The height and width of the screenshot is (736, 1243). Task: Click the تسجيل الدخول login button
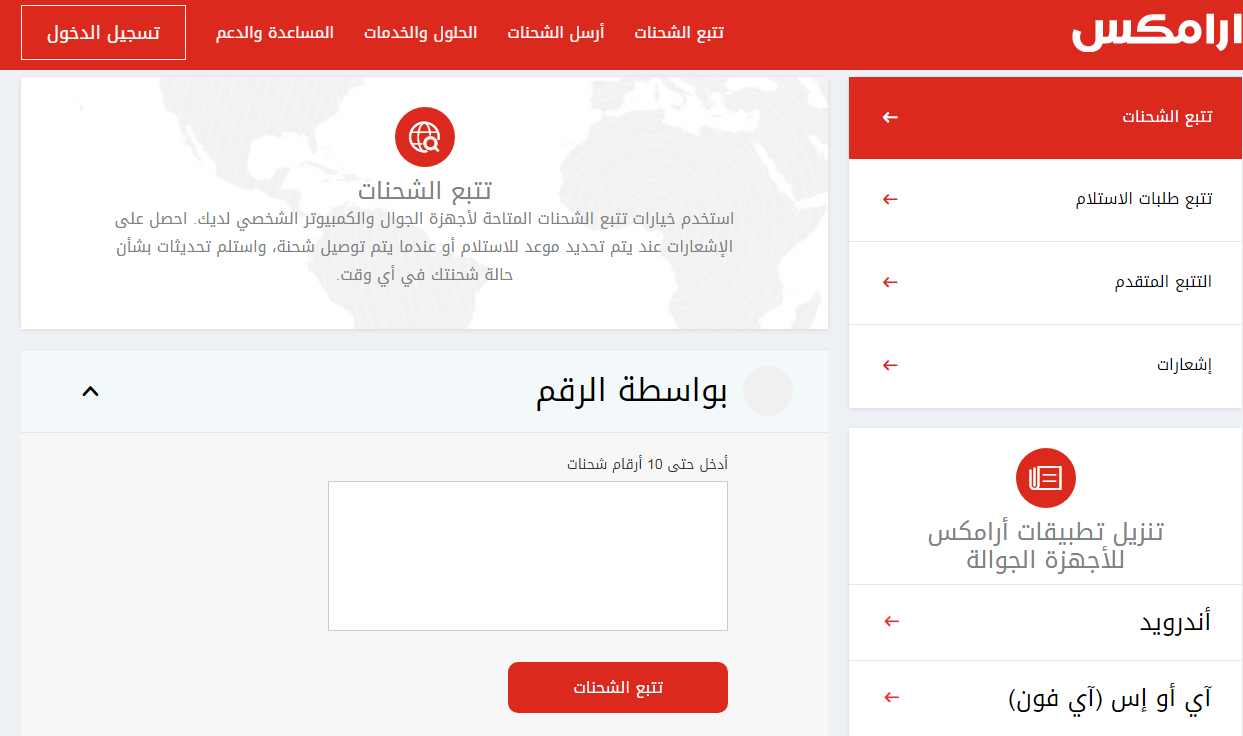(103, 33)
